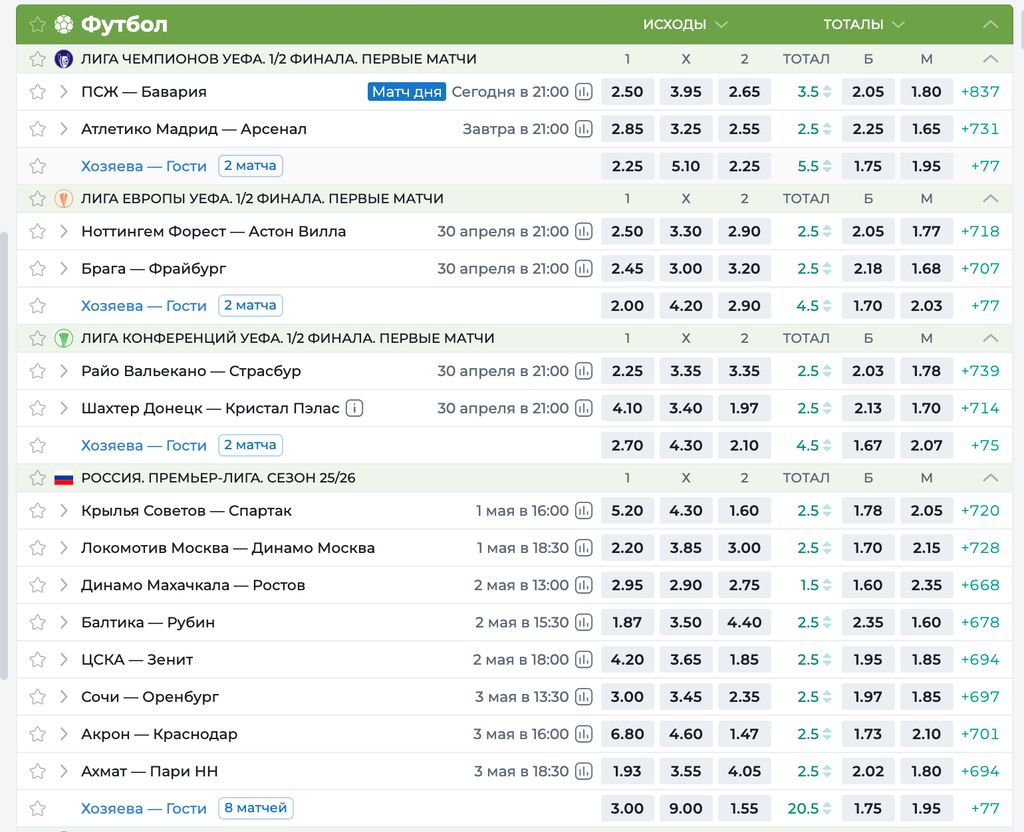The image size is (1024, 832).
Task: Favorite the Футбол section with its star
Action: click(37, 25)
